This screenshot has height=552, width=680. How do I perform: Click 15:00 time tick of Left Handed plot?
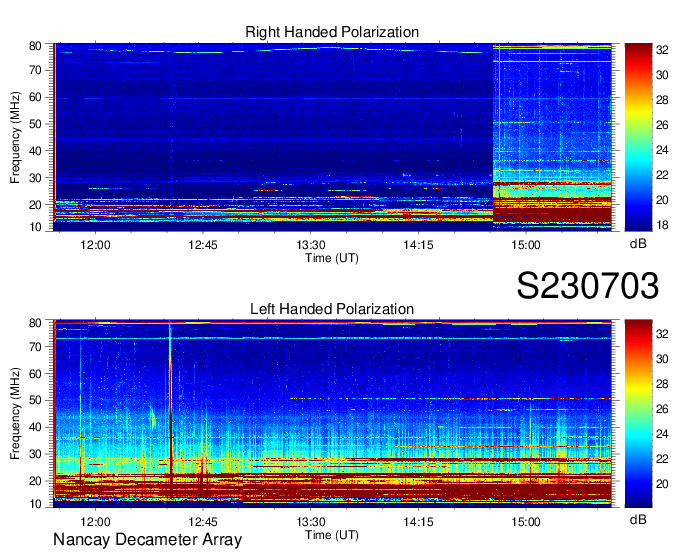(x=526, y=522)
